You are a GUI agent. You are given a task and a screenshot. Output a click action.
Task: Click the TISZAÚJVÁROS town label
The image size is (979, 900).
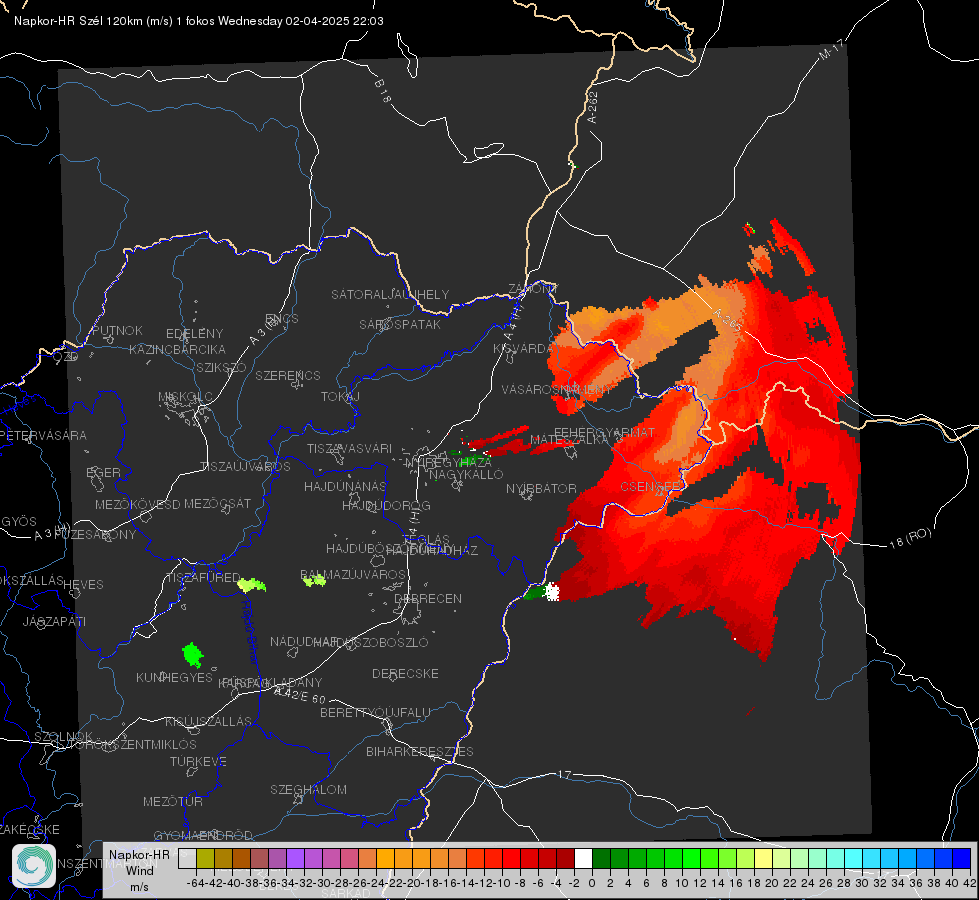pos(245,467)
